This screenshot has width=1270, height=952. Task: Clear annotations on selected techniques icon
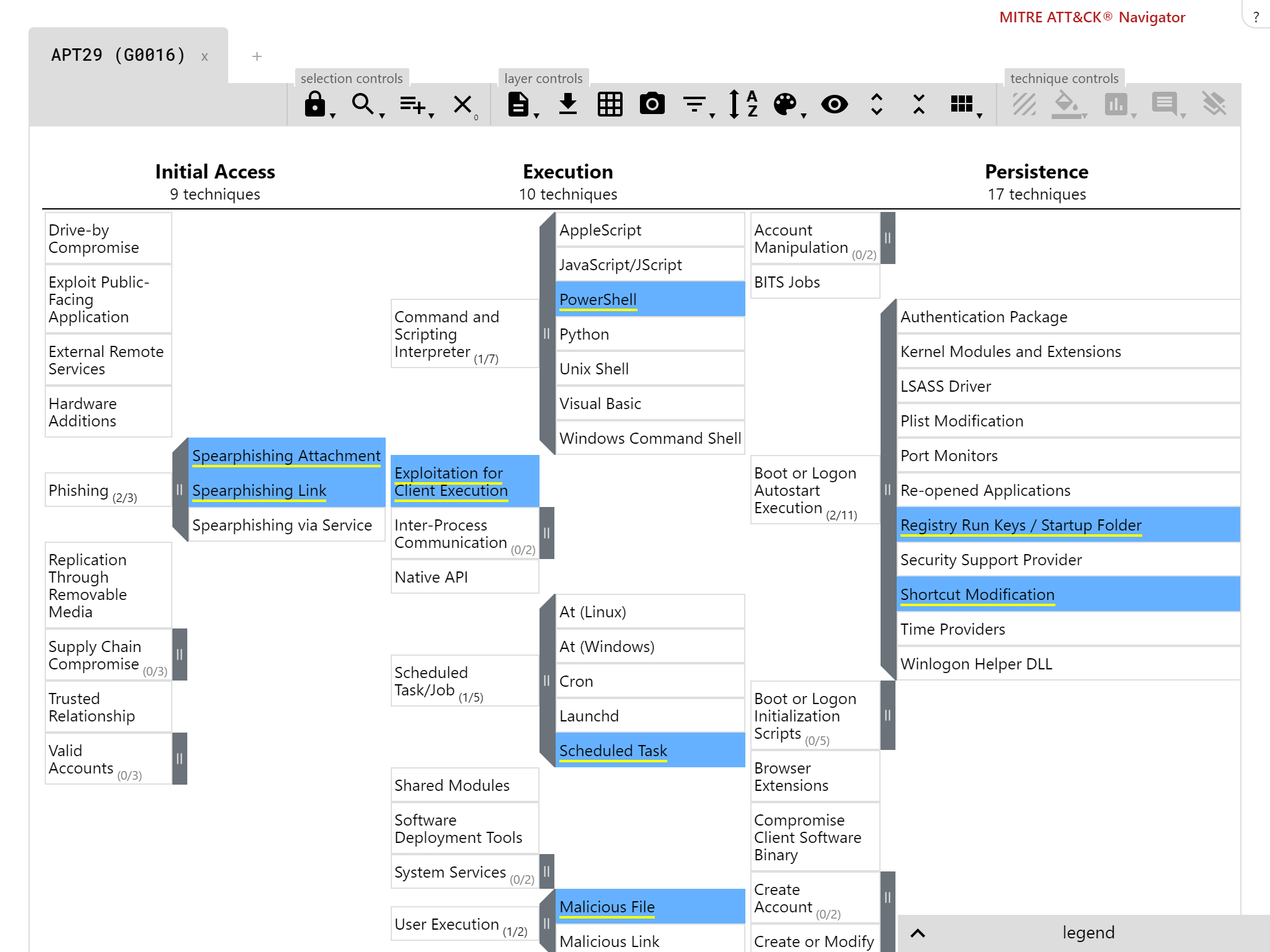[x=1214, y=104]
